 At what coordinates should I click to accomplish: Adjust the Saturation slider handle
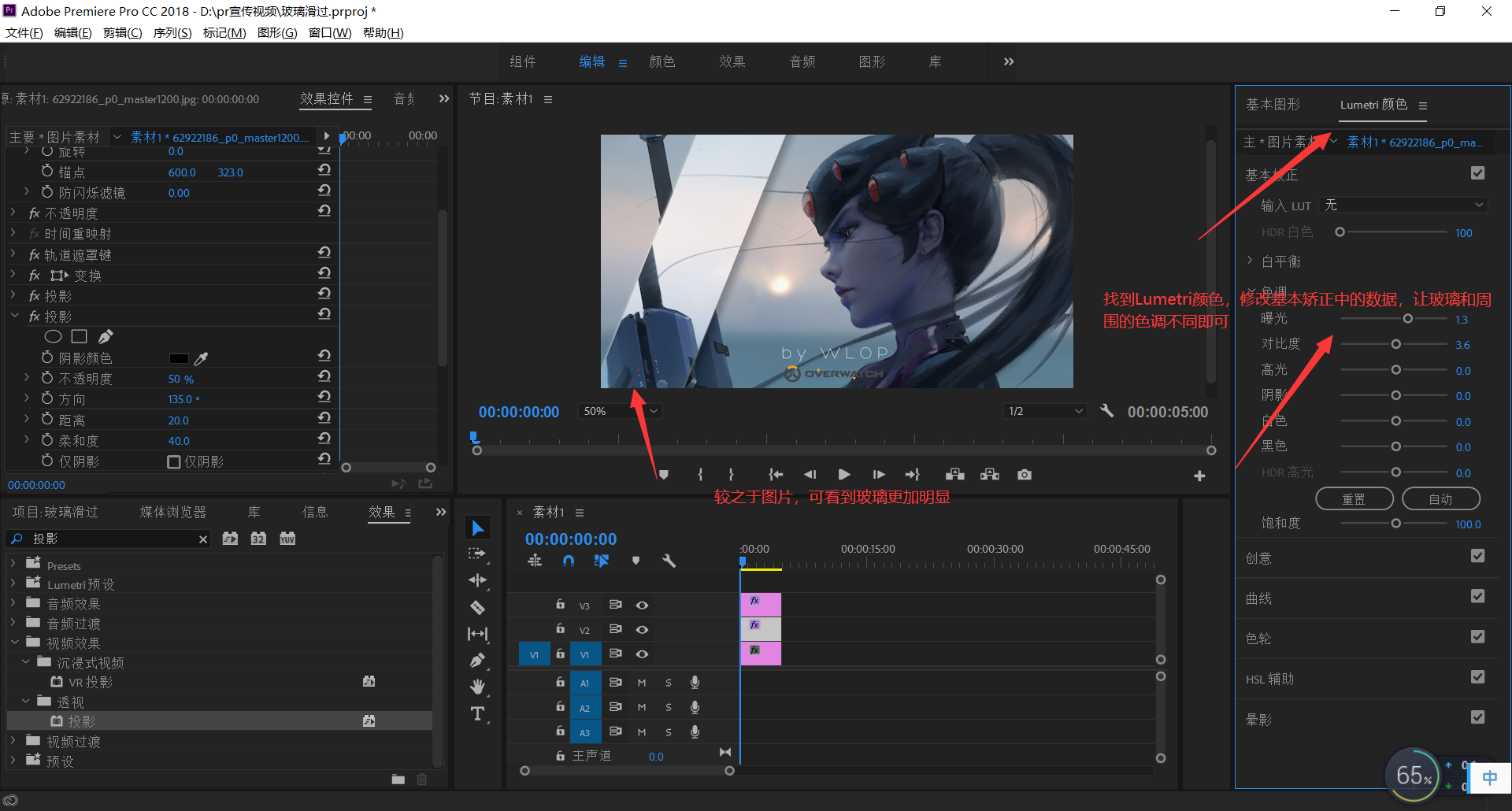coord(1395,524)
